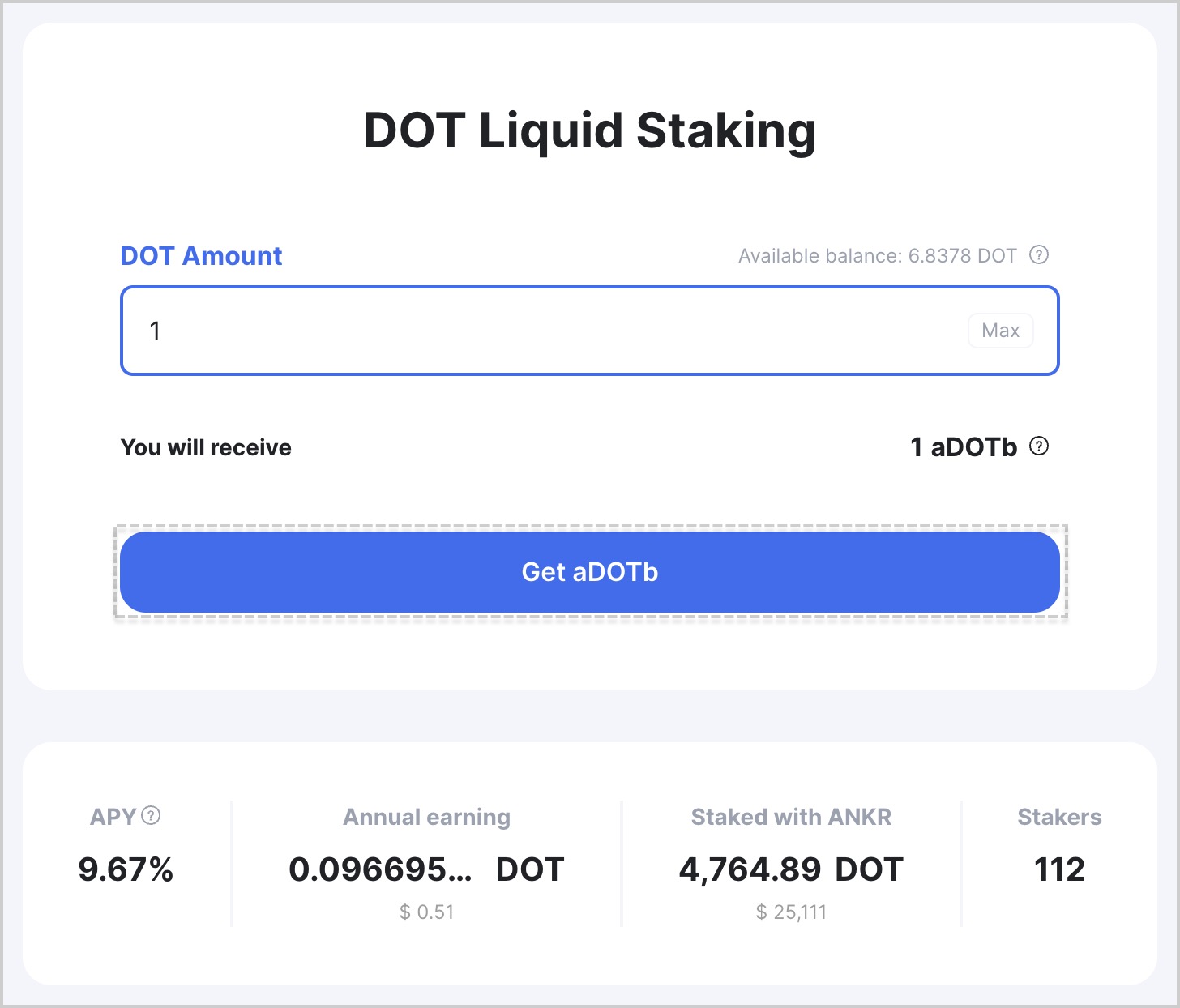Viewport: 1180px width, 1008px height.
Task: Click the $ 0.51 earning value
Action: (427, 912)
